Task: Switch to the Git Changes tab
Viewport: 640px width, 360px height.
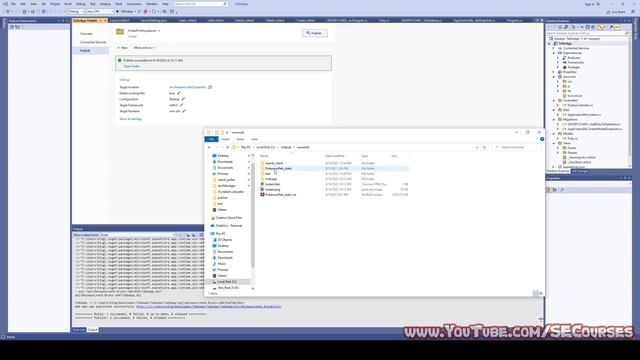Action: point(580,171)
